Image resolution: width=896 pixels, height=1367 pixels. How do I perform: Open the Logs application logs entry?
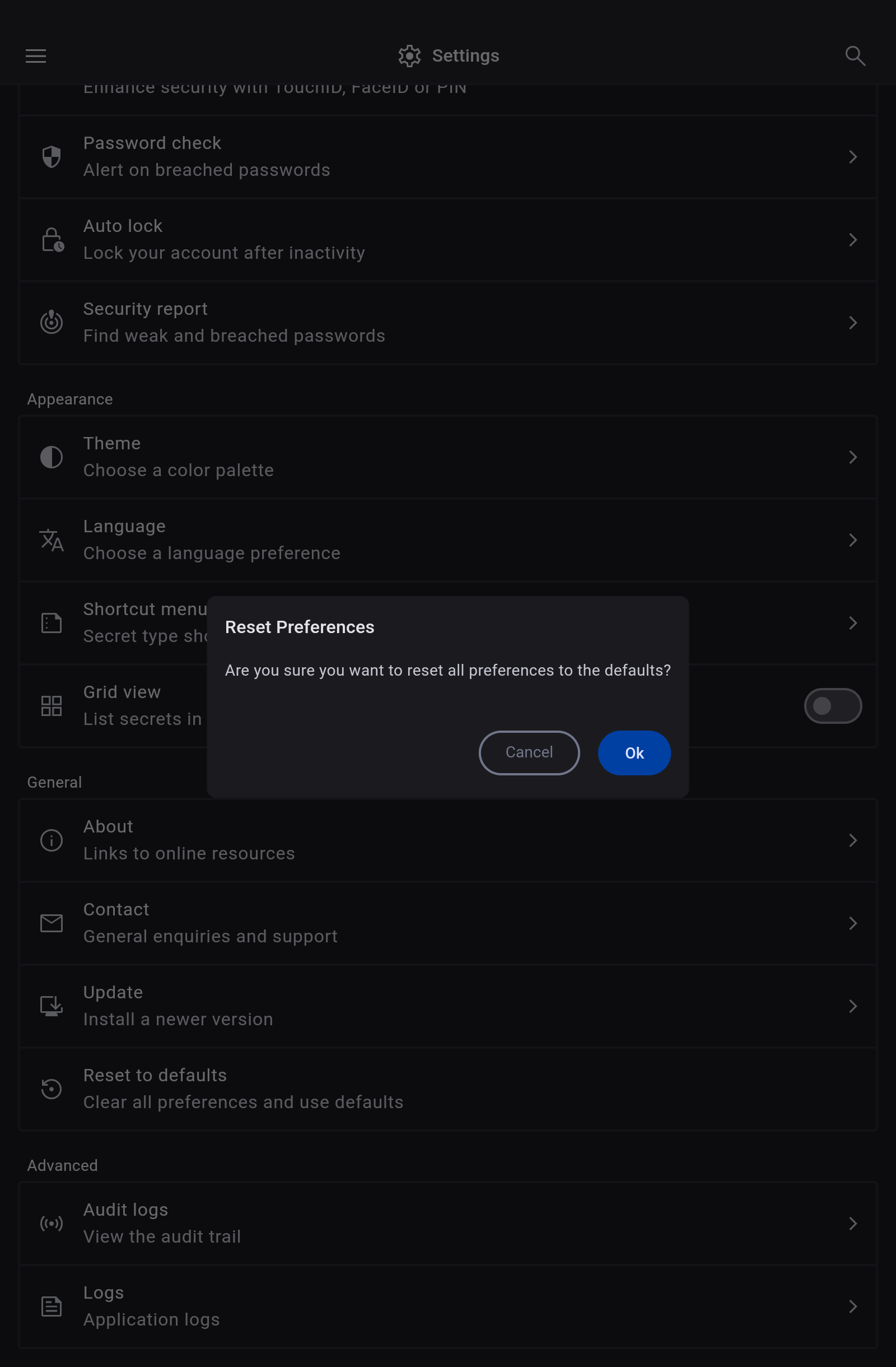pyautogui.click(x=447, y=1305)
